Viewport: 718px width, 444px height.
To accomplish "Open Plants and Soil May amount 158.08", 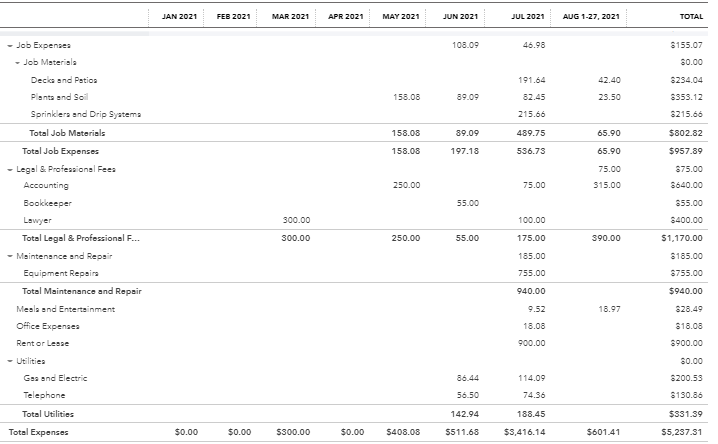I will [x=406, y=97].
